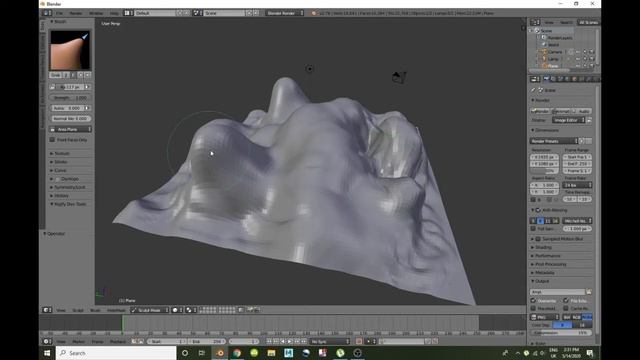Toggle the Placeholders checkbox

[533, 309]
